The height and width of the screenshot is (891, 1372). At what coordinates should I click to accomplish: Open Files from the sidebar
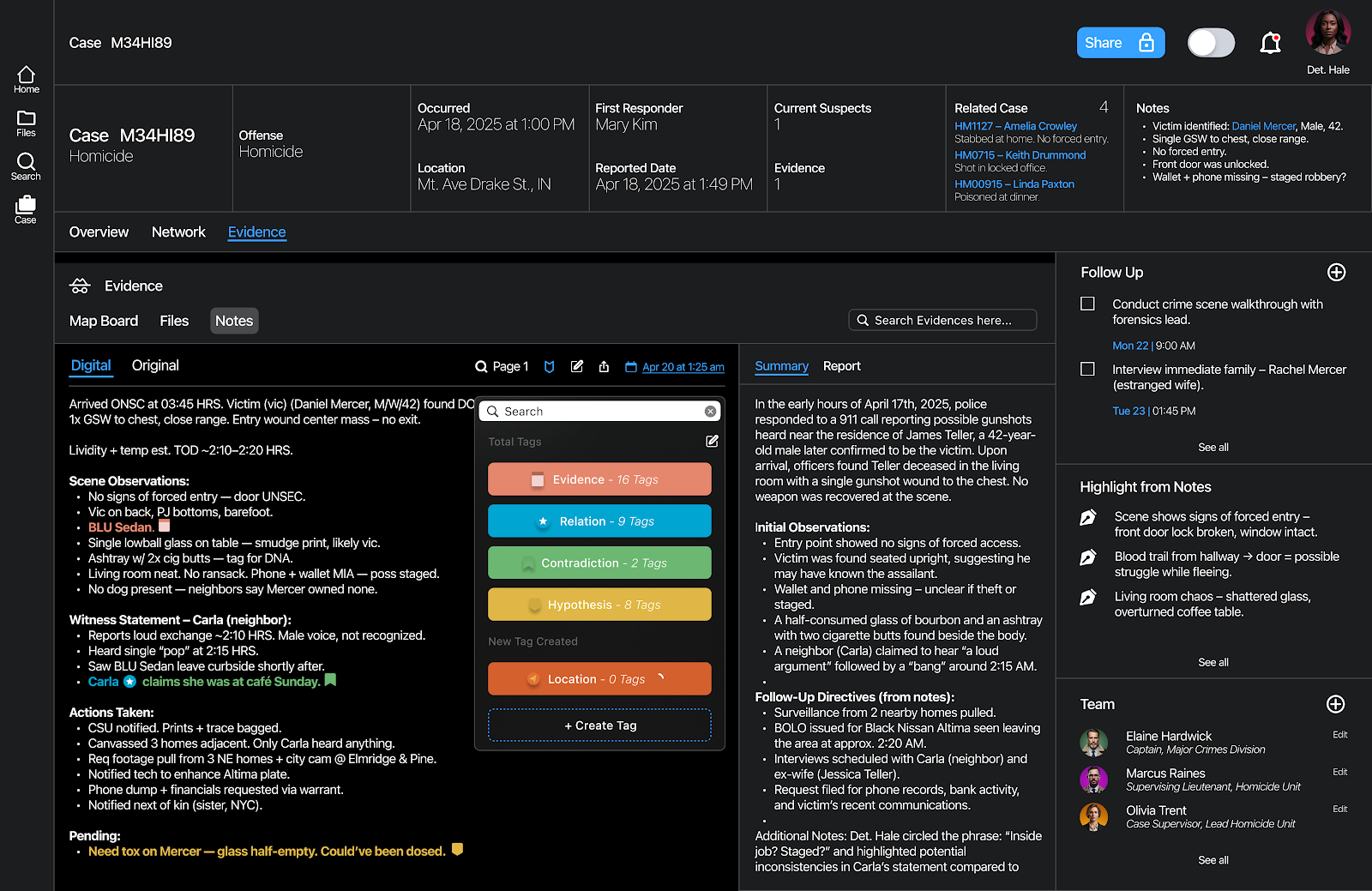(x=26, y=123)
